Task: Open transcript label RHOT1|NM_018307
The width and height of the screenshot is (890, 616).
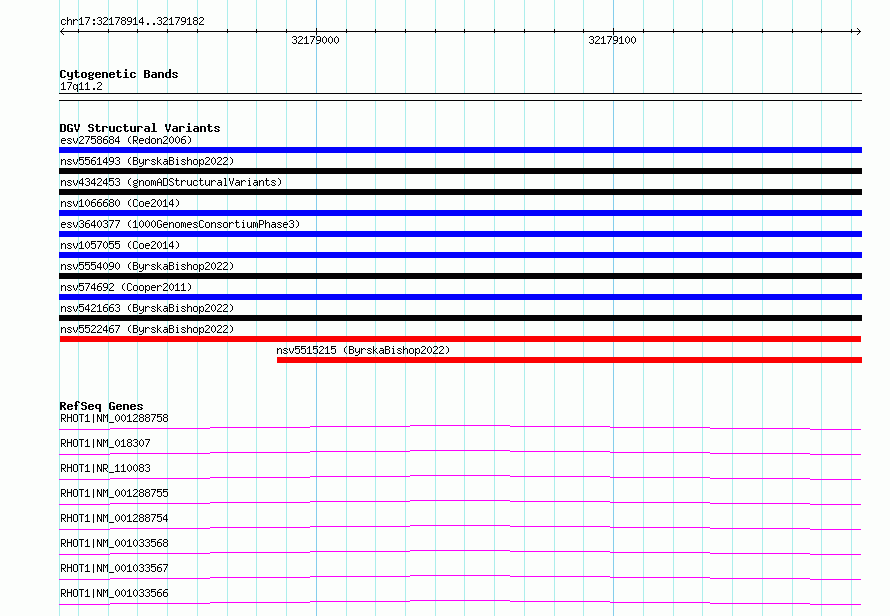Action: point(105,443)
